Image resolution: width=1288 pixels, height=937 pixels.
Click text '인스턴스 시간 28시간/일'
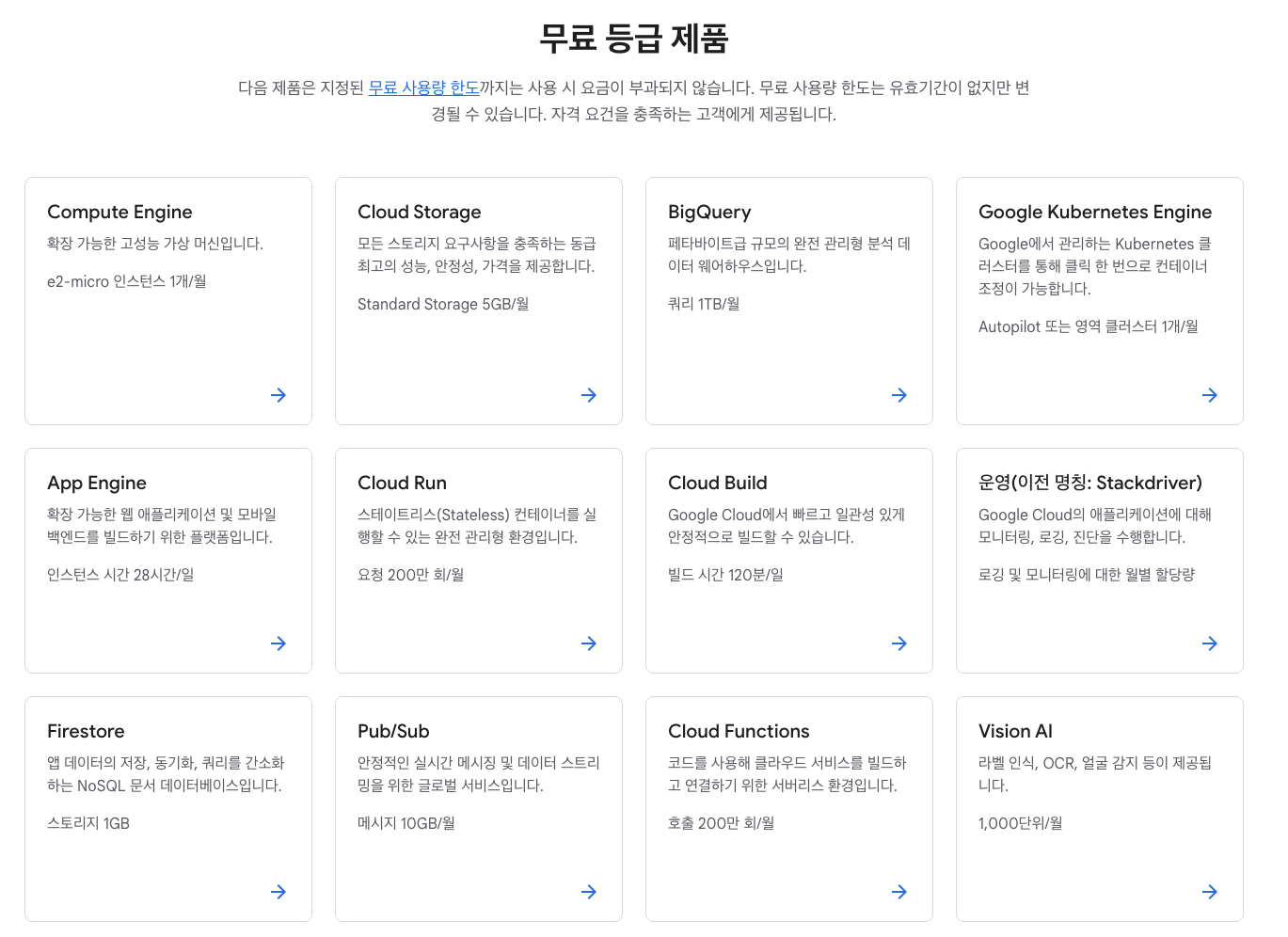pyautogui.click(x=120, y=575)
